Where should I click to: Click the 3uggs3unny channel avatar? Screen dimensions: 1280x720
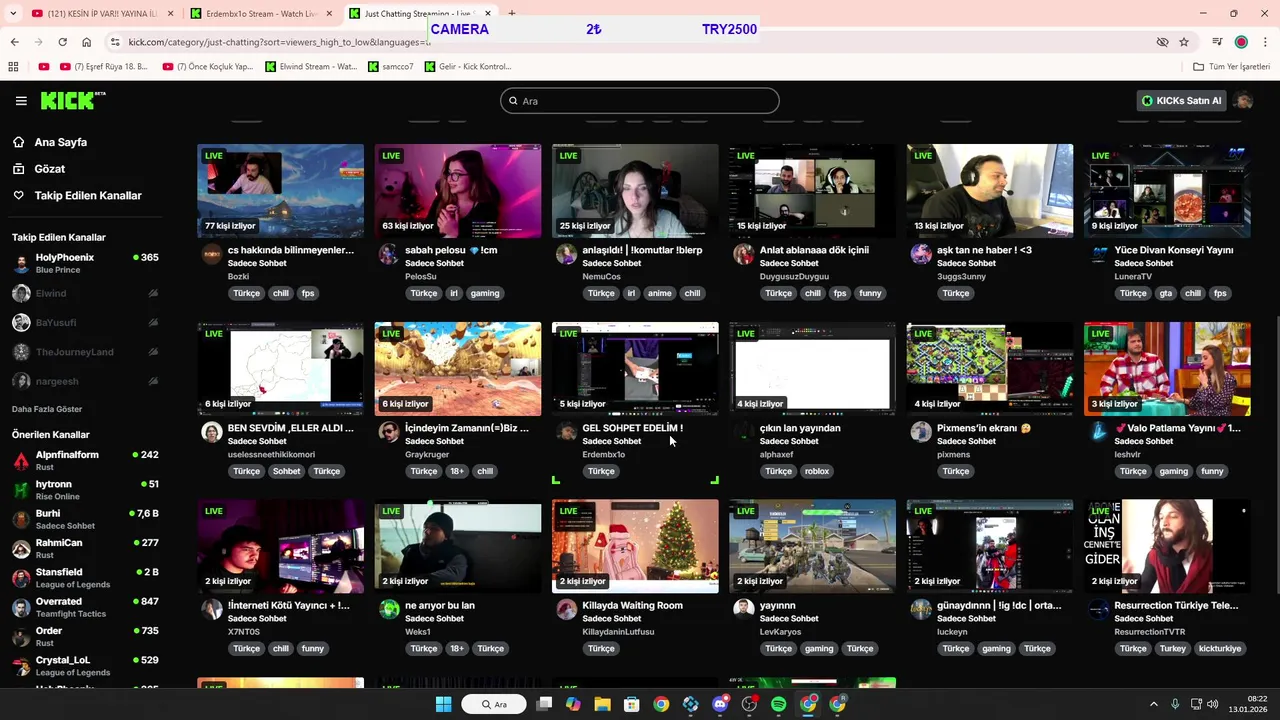920,255
